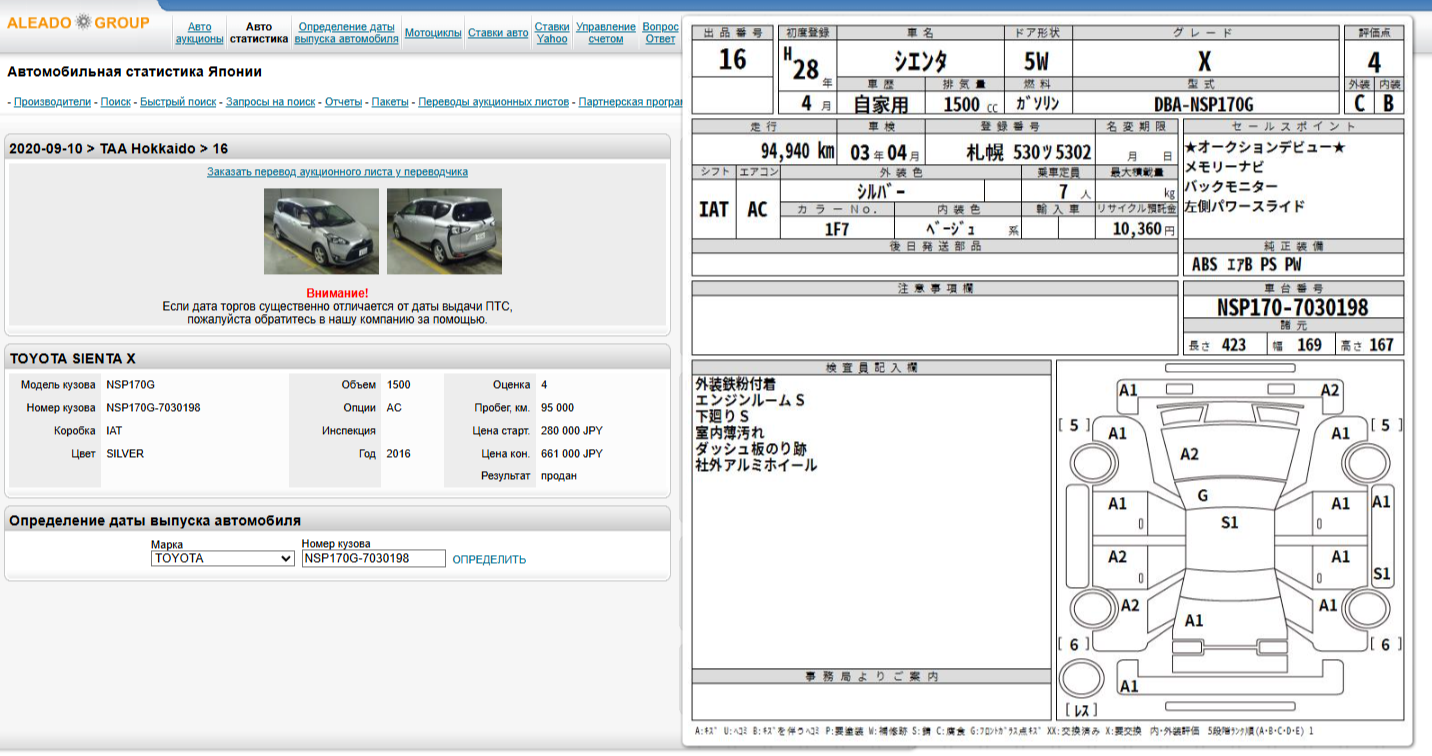Go to the Мотоциклы tab

coord(433,33)
